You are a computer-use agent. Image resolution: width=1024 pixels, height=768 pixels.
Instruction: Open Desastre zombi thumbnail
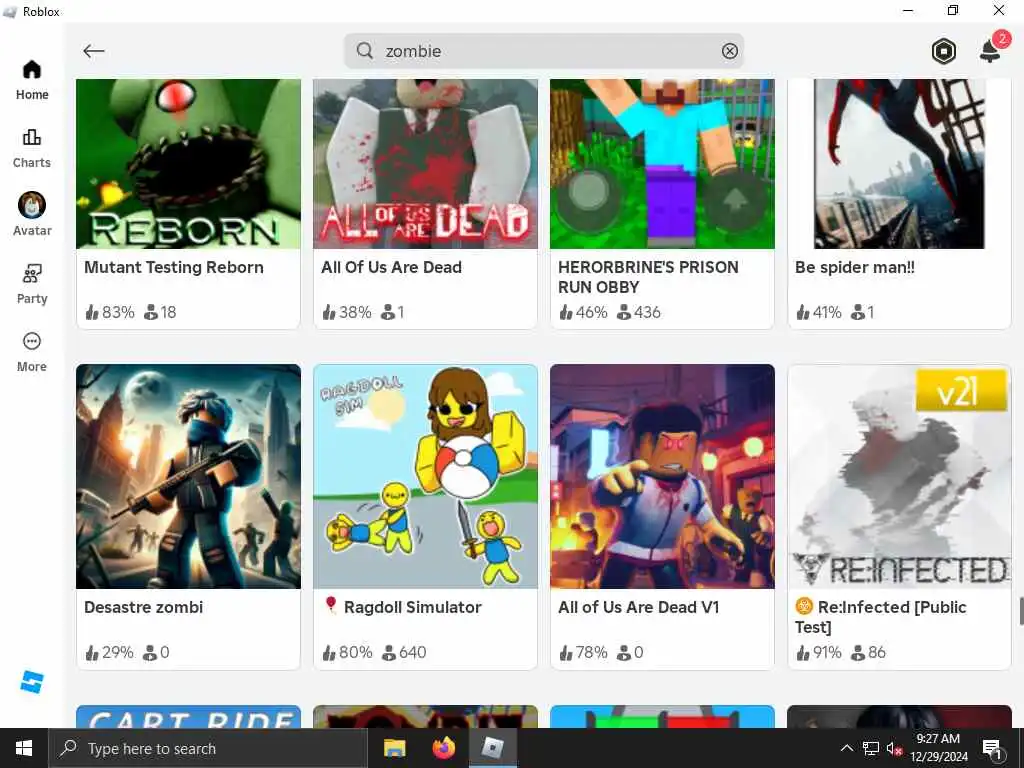(189, 477)
